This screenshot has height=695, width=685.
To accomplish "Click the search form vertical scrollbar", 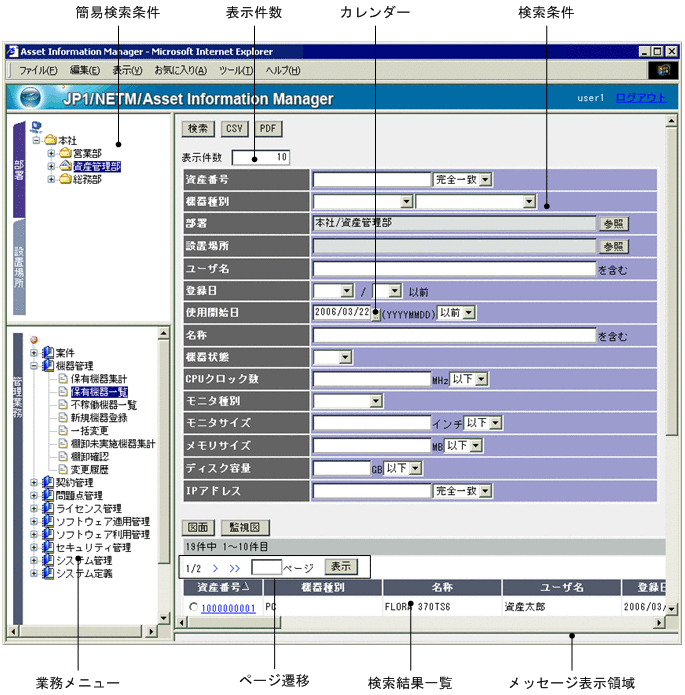I will point(671,282).
